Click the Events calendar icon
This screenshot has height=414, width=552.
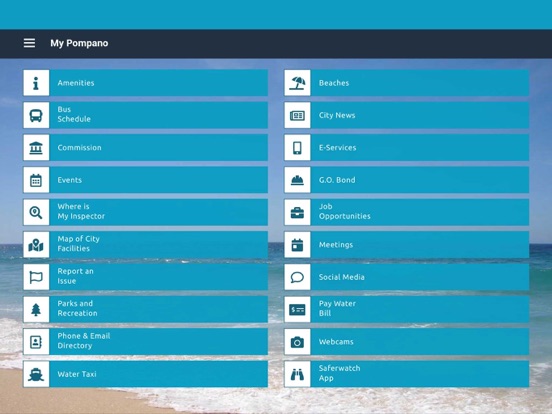[x=36, y=180]
